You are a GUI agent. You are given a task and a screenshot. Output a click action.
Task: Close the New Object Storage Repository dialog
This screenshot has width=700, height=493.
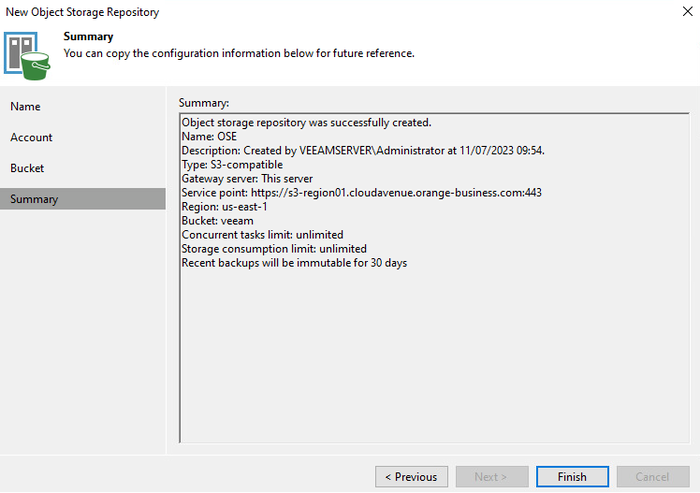pos(688,12)
